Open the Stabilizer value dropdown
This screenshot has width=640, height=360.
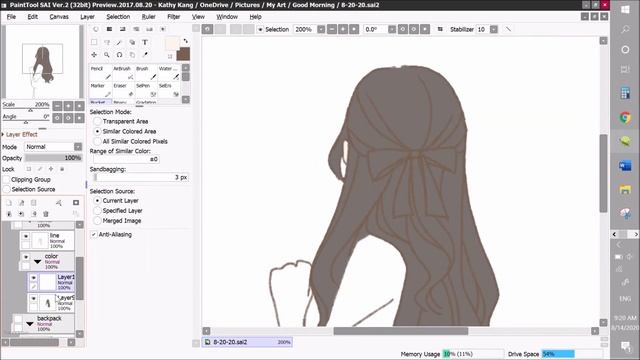coord(494,29)
